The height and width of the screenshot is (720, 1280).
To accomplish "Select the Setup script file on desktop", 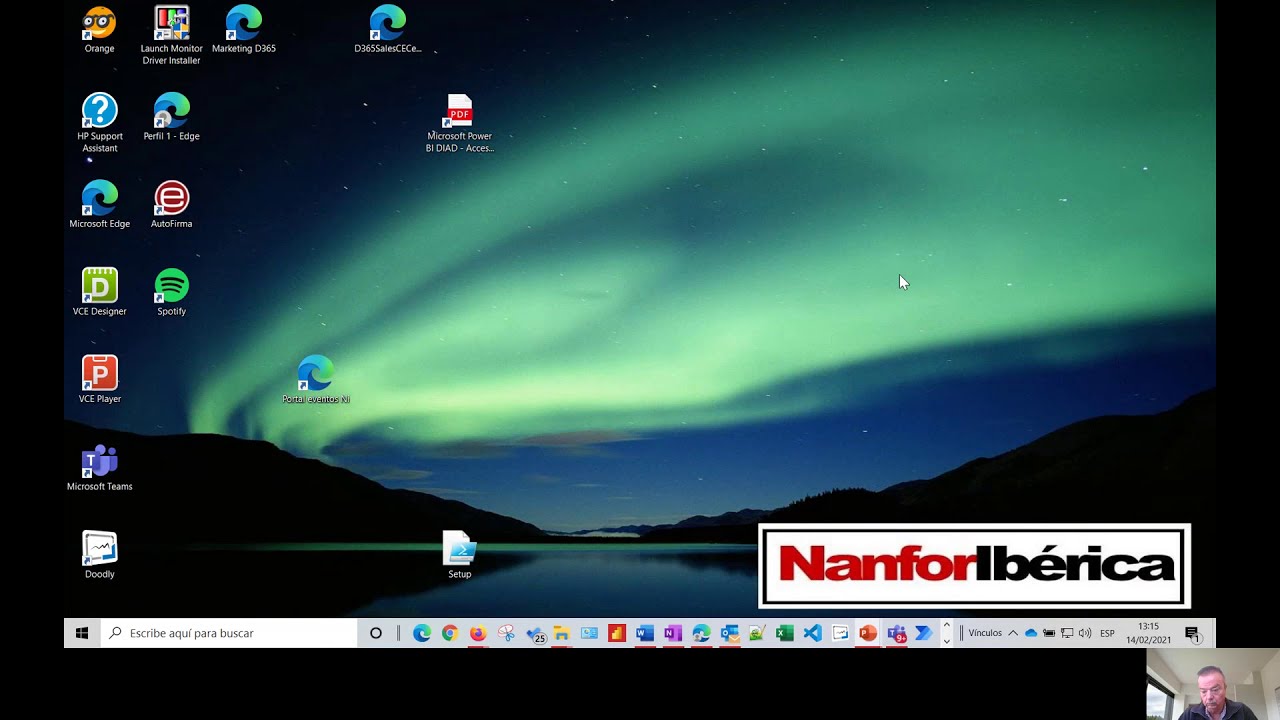I will pos(460,554).
